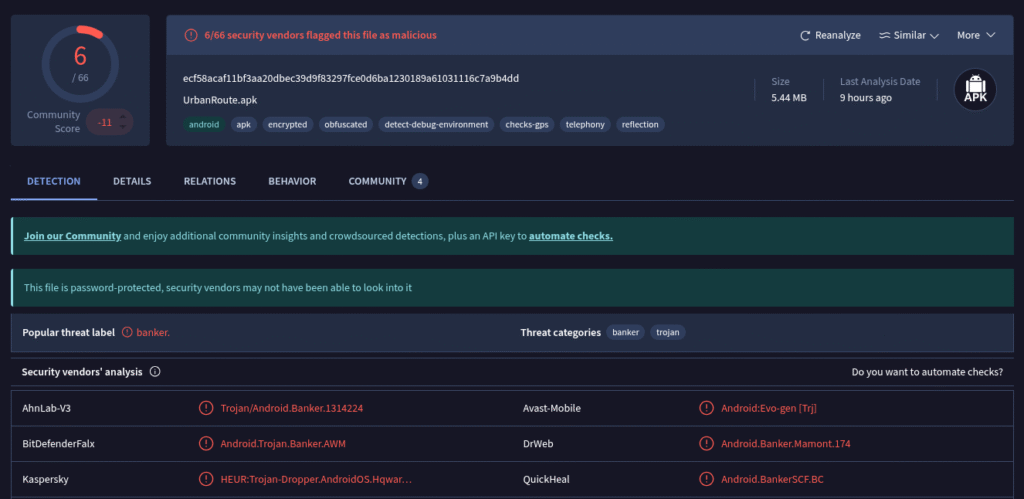
Task: Open the Behavior tab
Action: (292, 181)
